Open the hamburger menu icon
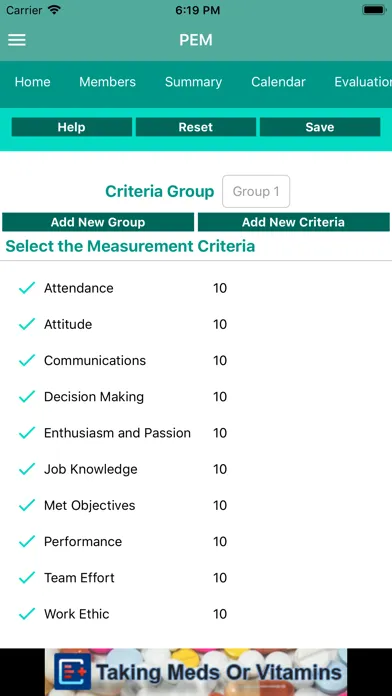Screen dimensions: 392x696 tap(17, 40)
